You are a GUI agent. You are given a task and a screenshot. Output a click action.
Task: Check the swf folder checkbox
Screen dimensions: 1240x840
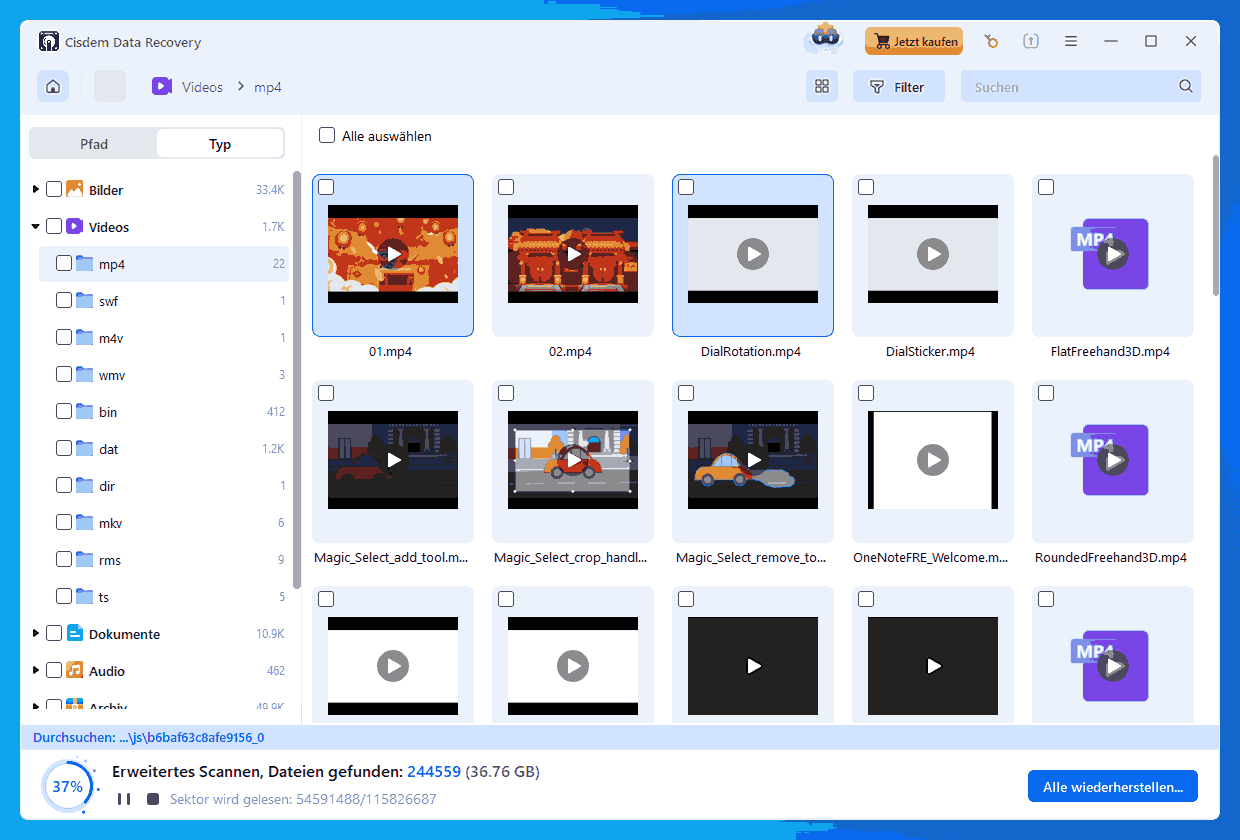tap(64, 300)
